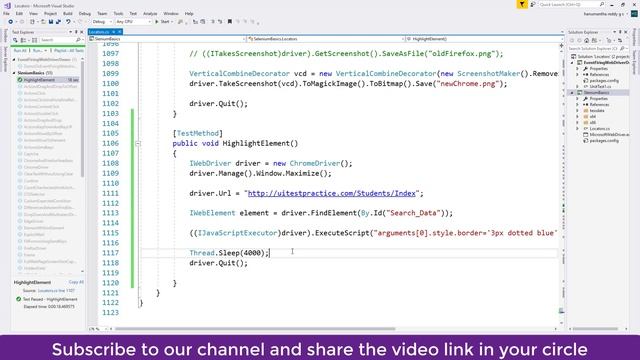The image size is (640, 360).
Task: Click the driver.Quit() line 1118
Action: tap(218, 263)
